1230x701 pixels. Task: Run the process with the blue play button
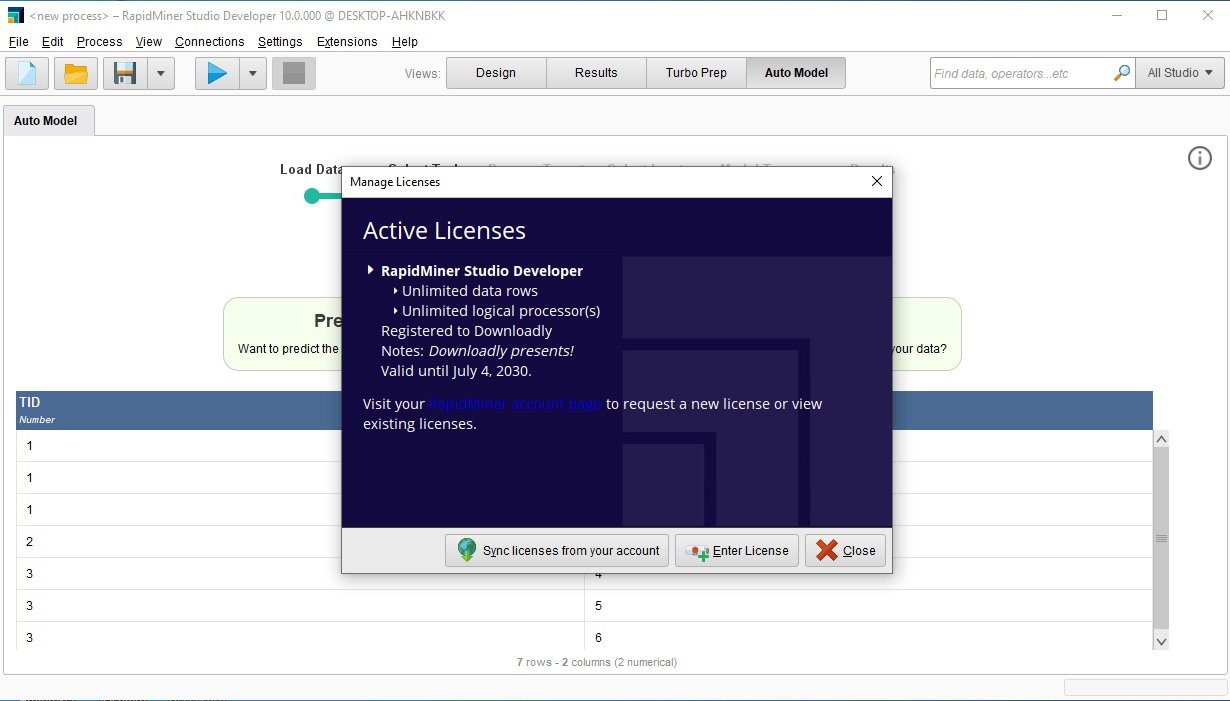(x=217, y=73)
